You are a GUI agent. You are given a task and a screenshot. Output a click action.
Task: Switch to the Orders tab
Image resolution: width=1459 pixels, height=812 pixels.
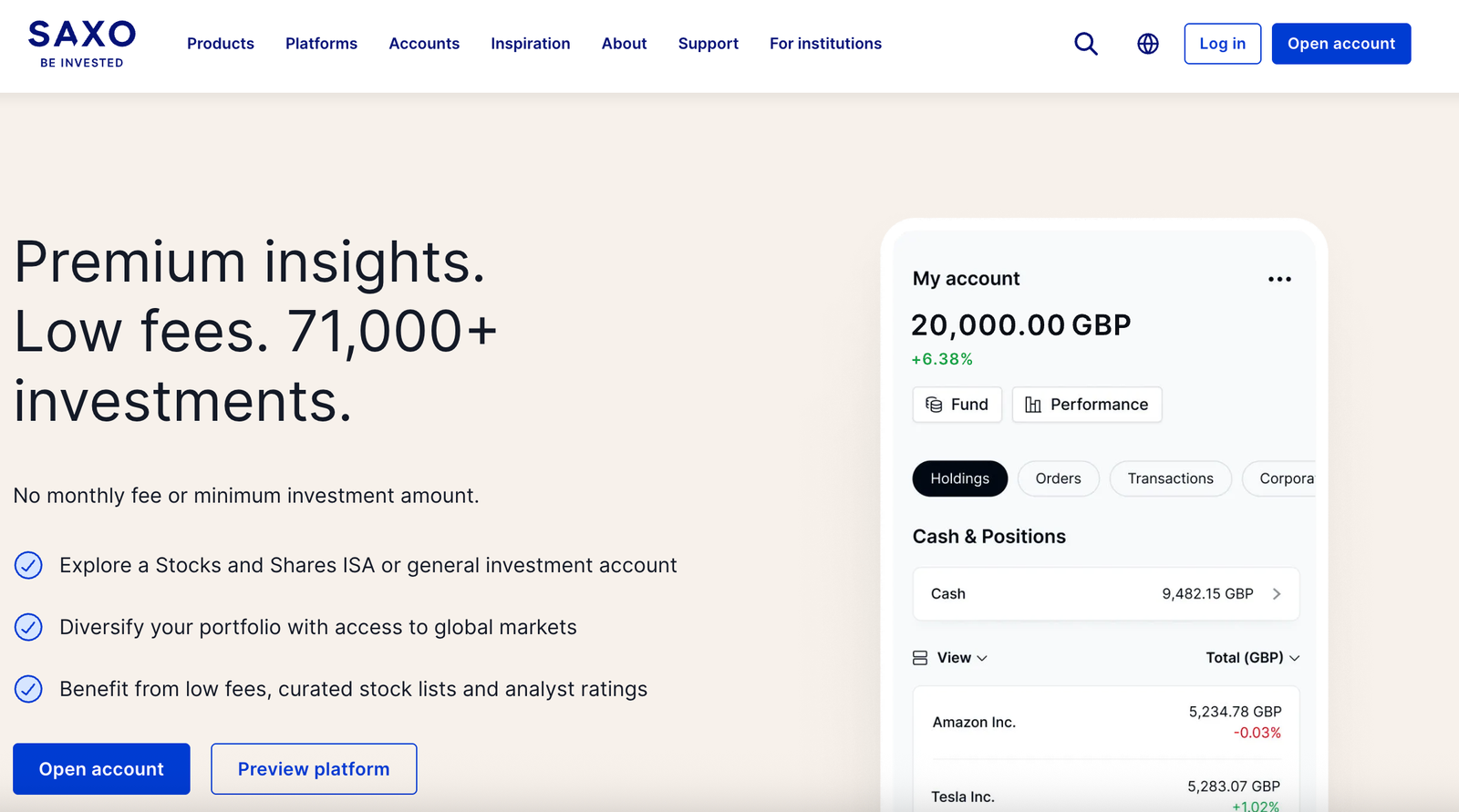point(1058,478)
